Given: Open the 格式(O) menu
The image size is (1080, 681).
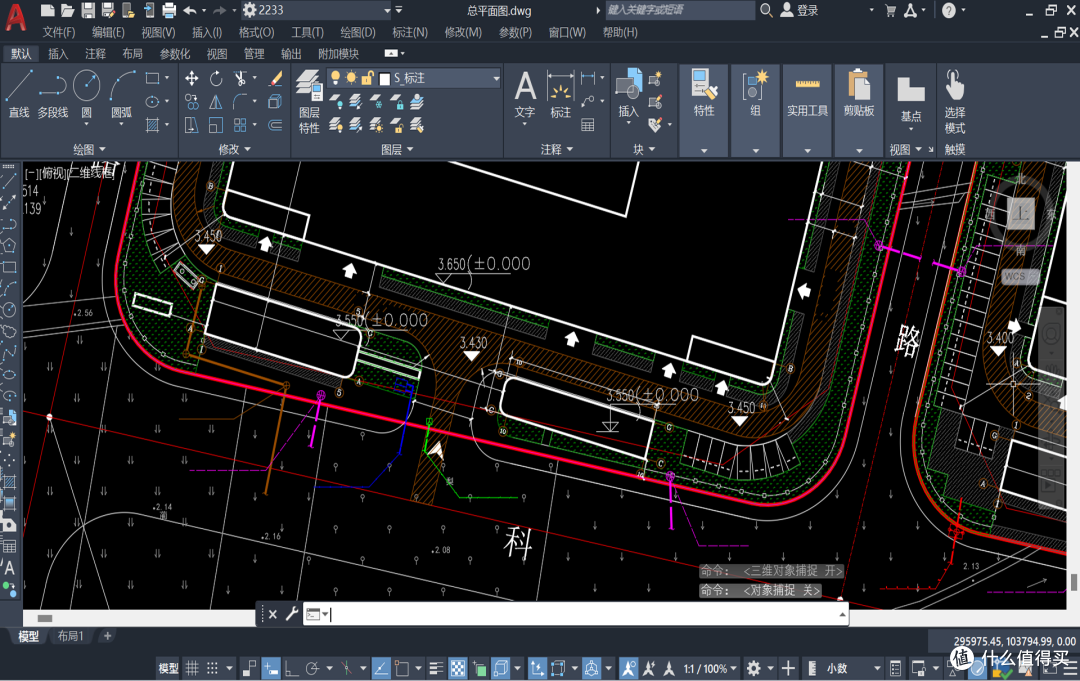Looking at the screenshot, I should click(256, 32).
